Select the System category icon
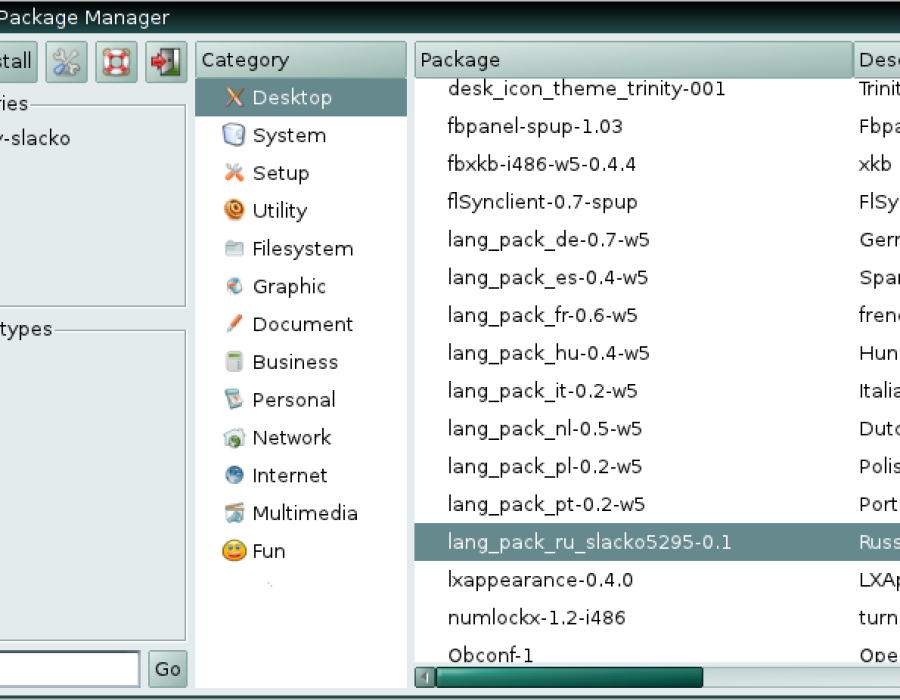The width and height of the screenshot is (900, 700). [234, 135]
